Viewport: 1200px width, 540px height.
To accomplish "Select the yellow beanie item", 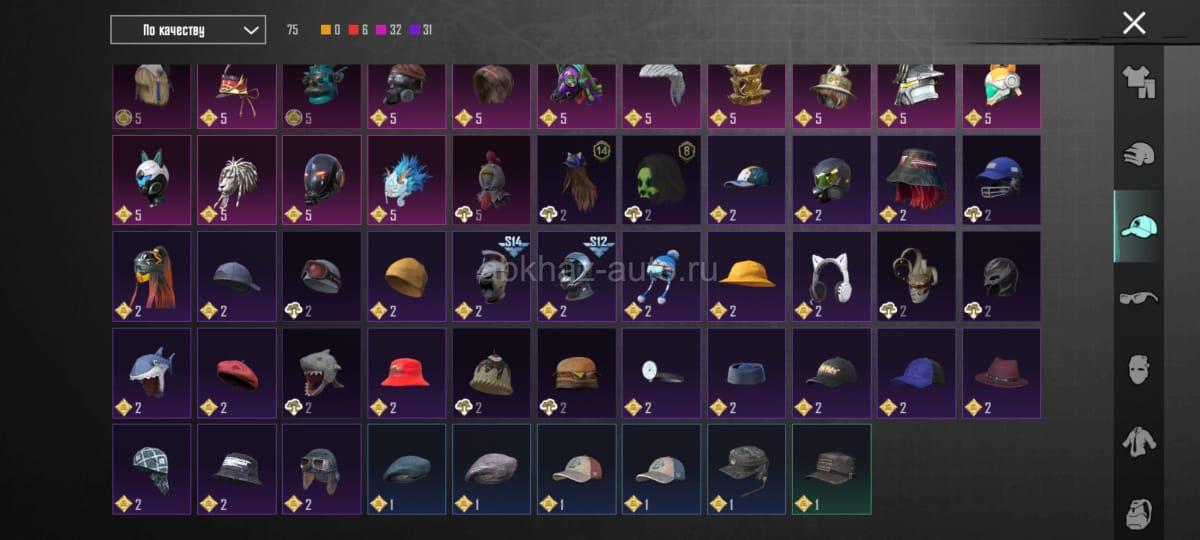I will tap(407, 276).
